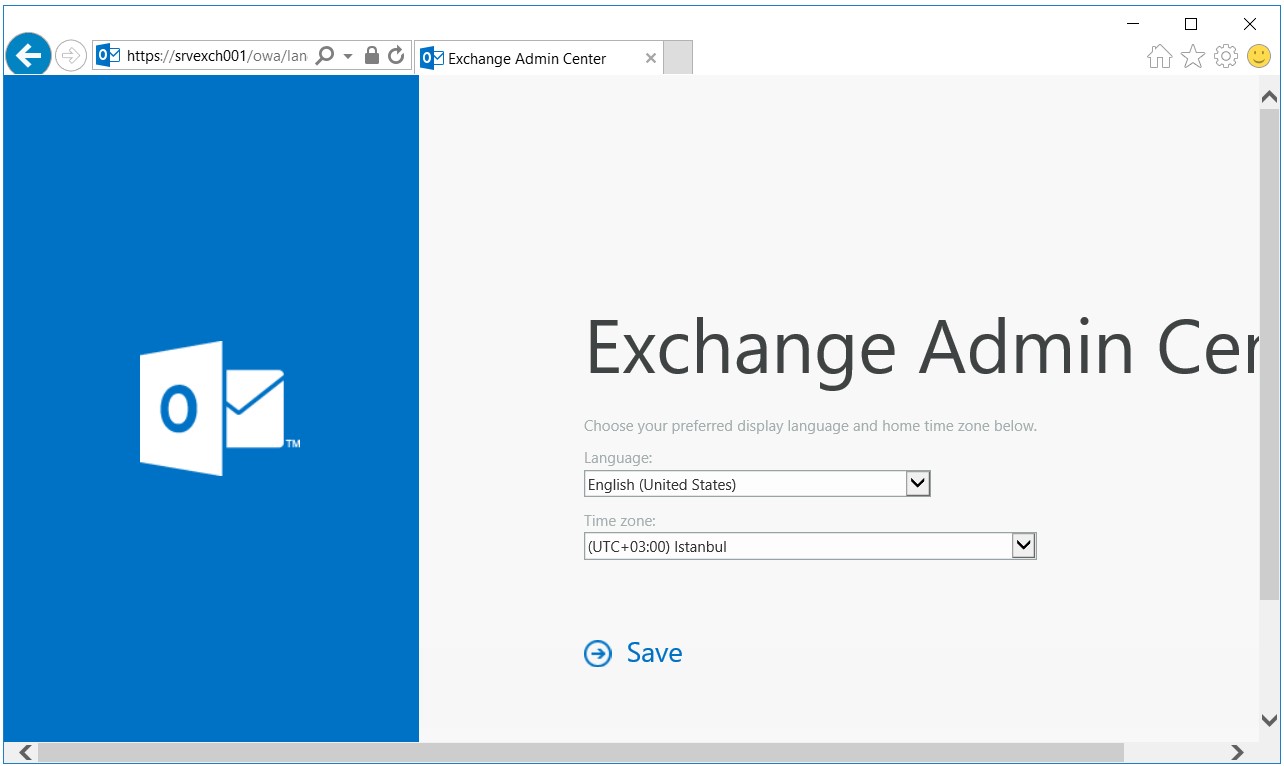Click the vertical scrollbar up arrow
1284x766 pixels.
(x=1269, y=97)
